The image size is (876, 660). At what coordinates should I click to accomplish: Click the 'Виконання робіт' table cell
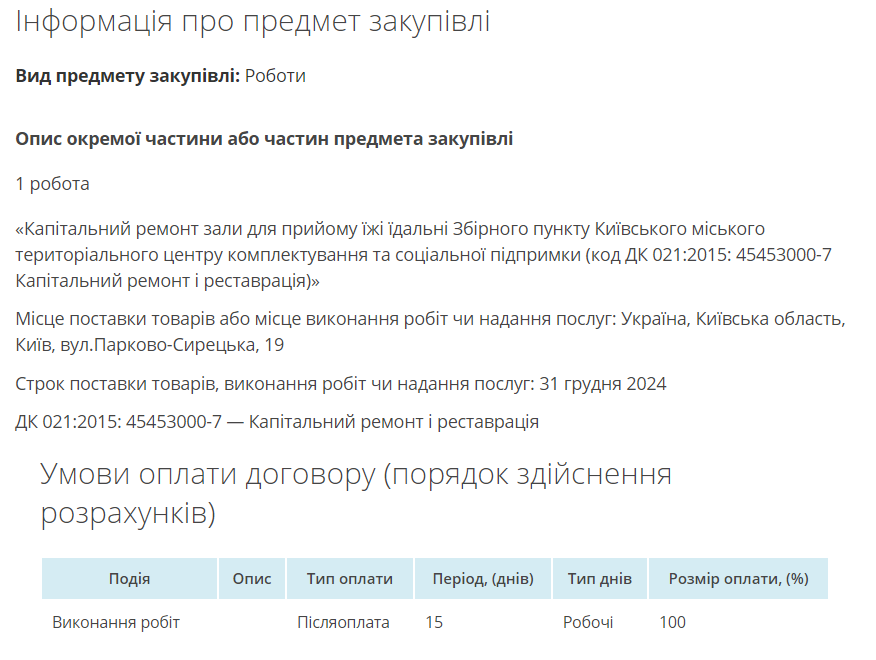pyautogui.click(x=116, y=622)
